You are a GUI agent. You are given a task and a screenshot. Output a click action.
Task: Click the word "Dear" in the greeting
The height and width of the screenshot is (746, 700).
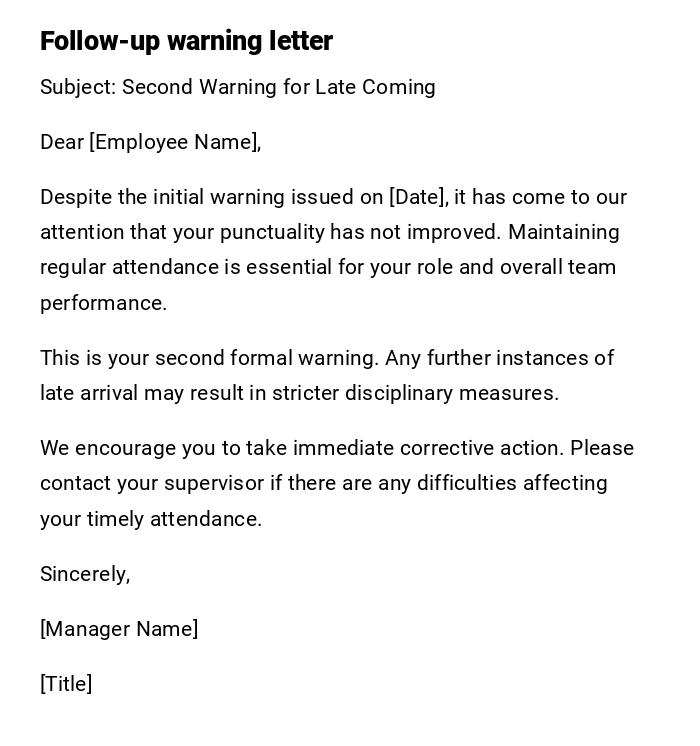pyautogui.click(x=61, y=142)
